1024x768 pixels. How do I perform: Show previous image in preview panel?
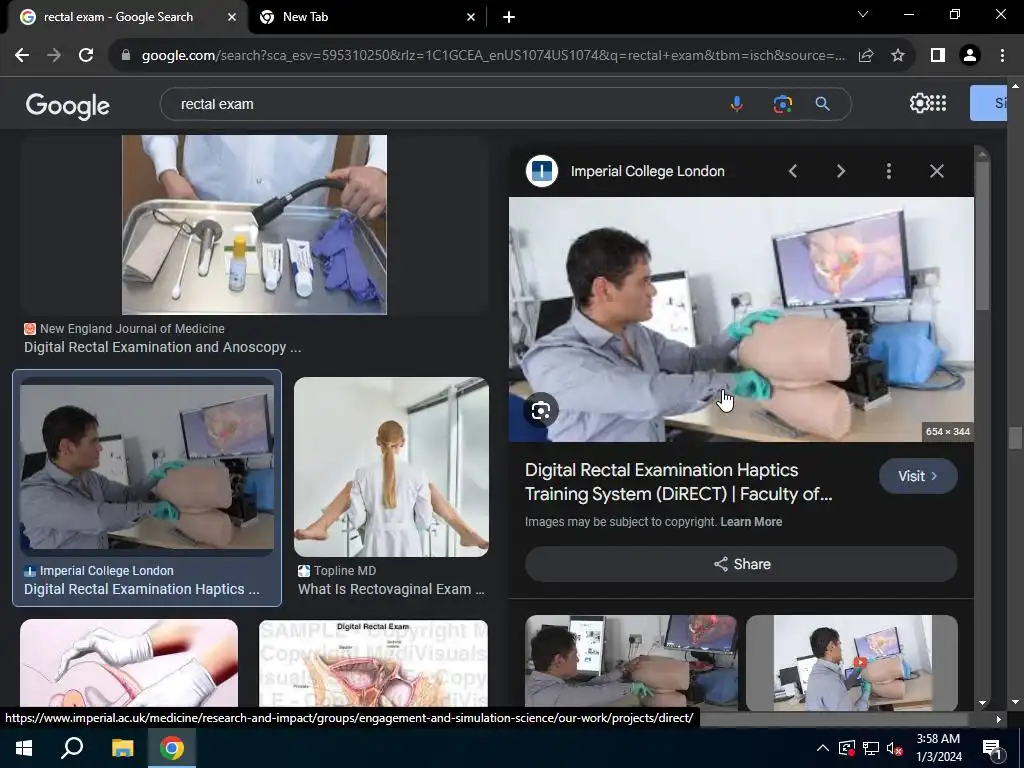(793, 171)
